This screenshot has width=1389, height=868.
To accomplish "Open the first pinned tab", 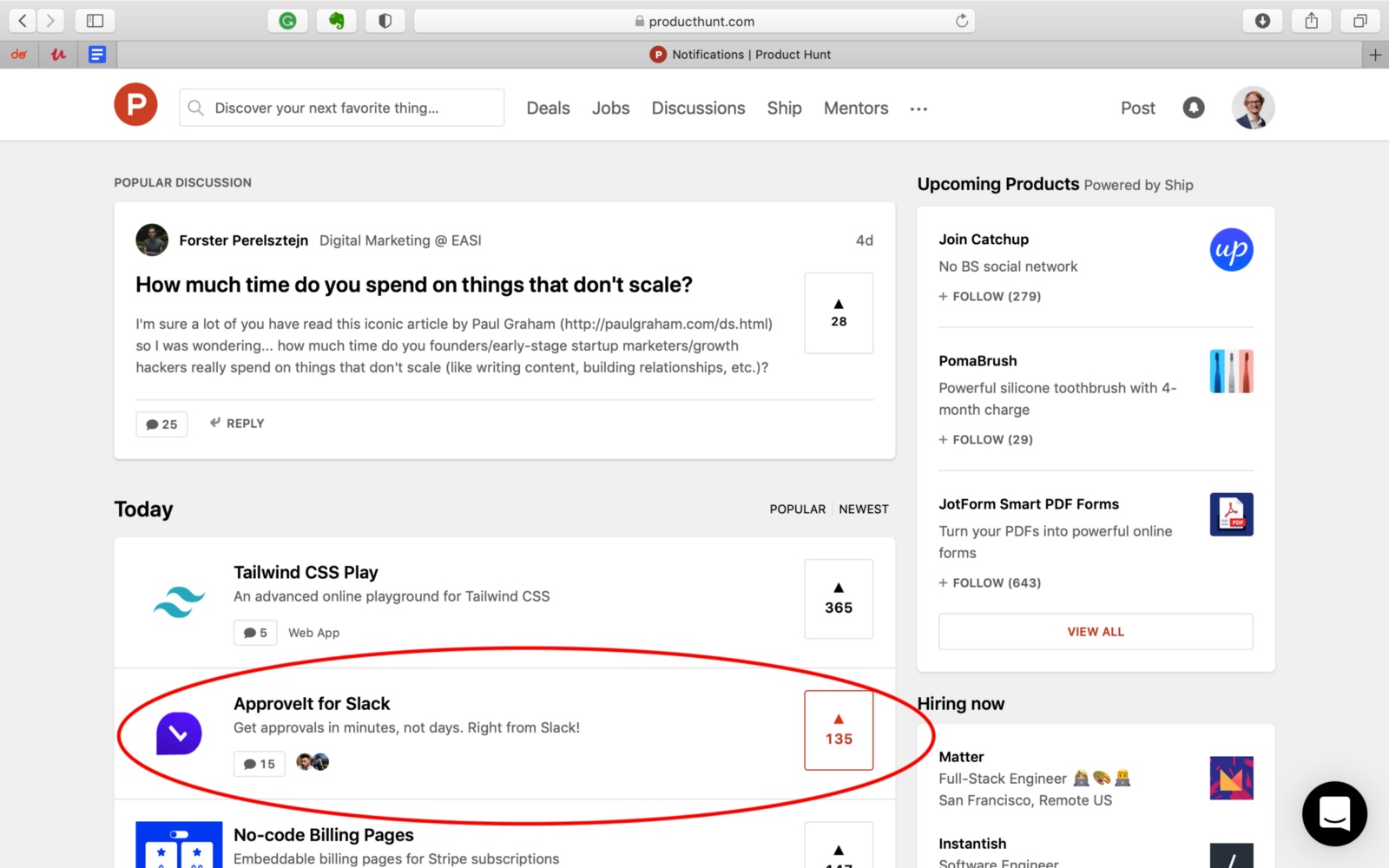I will (19, 55).
